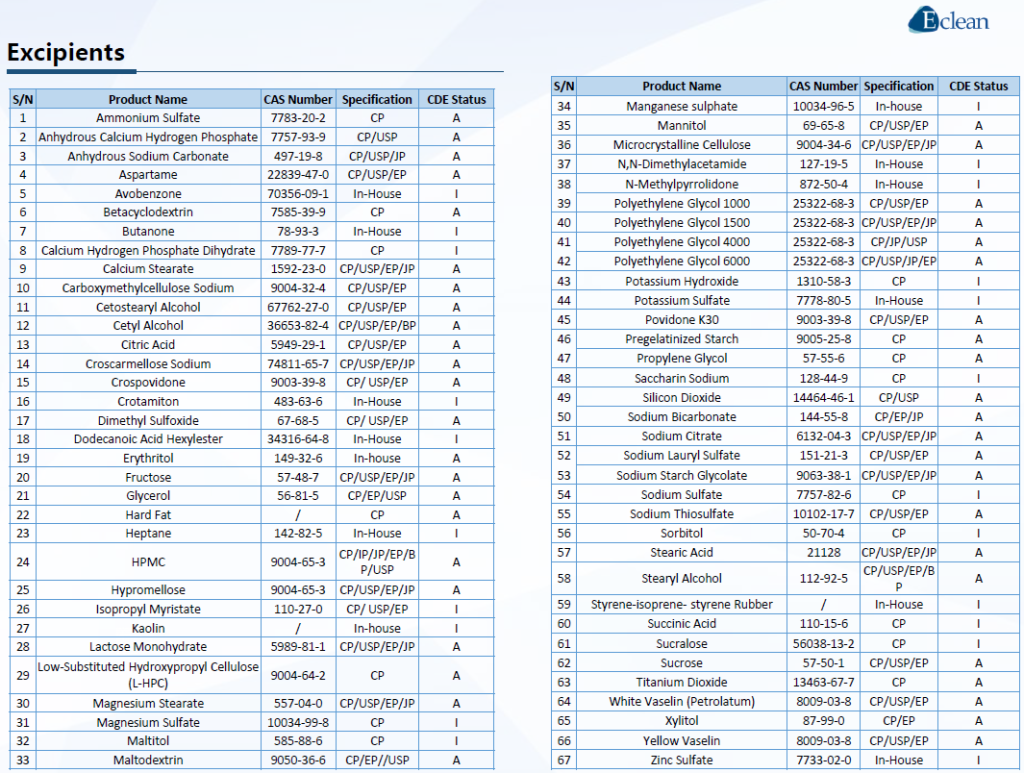Click the Kaolin product name
1024x773 pixels.
pyautogui.click(x=148, y=629)
